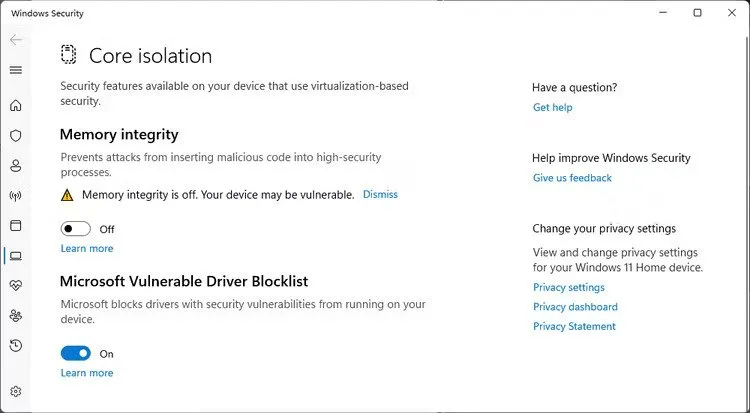Open Account protection person icon
750x413 pixels.
click(15, 165)
